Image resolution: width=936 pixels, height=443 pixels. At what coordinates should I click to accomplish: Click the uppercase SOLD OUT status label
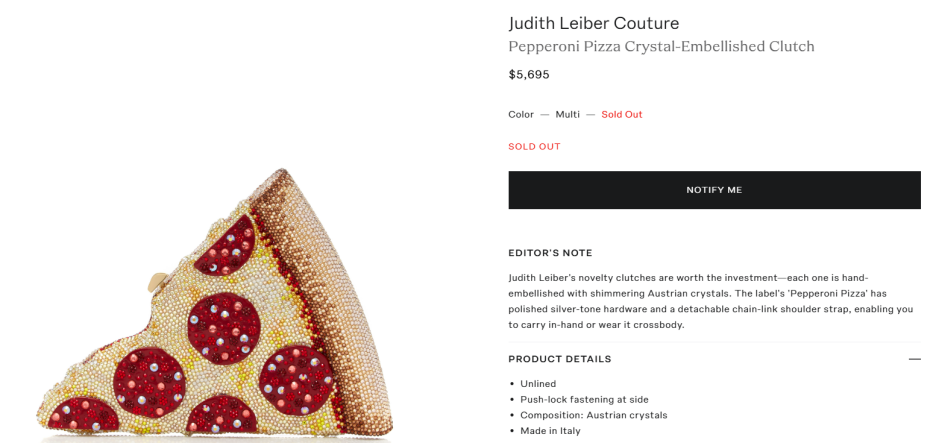point(534,146)
